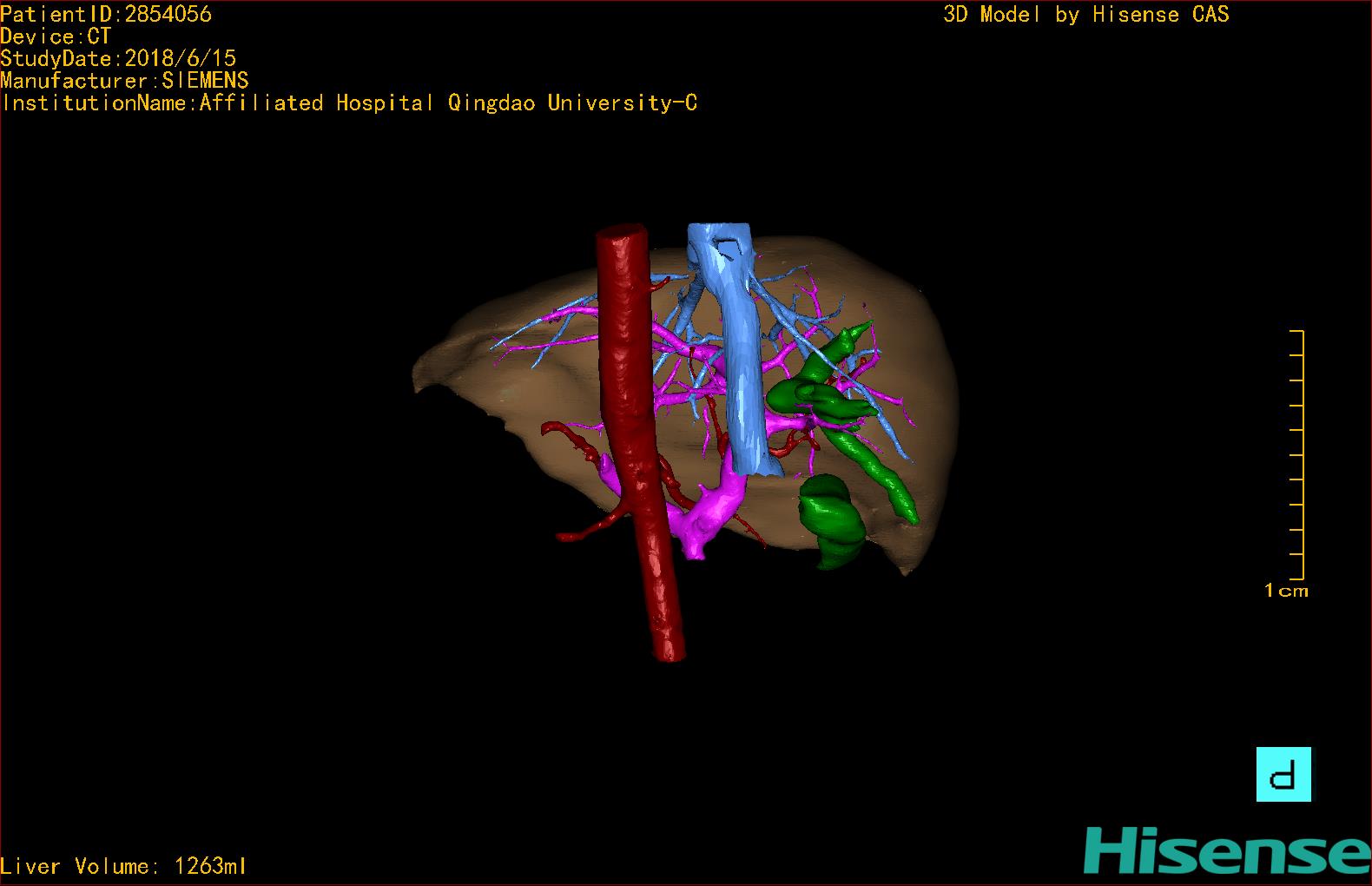Viewport: 1372px width, 886px height.
Task: Pick the blue vena cava trunk
Action: (742, 365)
